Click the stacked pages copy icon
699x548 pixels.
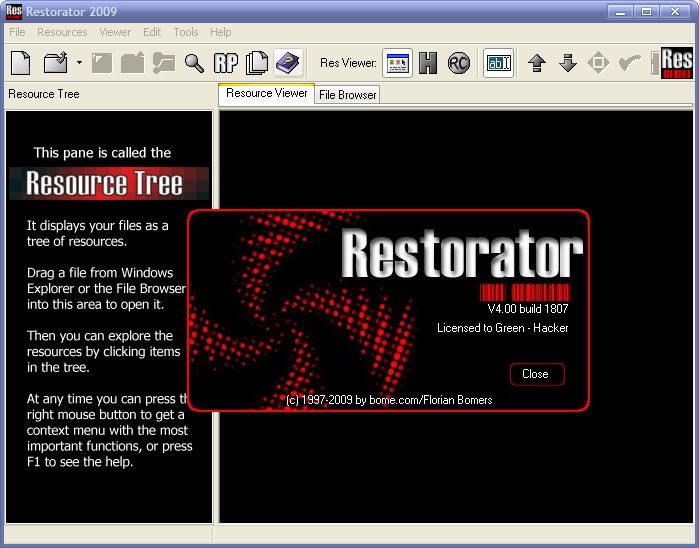(257, 63)
